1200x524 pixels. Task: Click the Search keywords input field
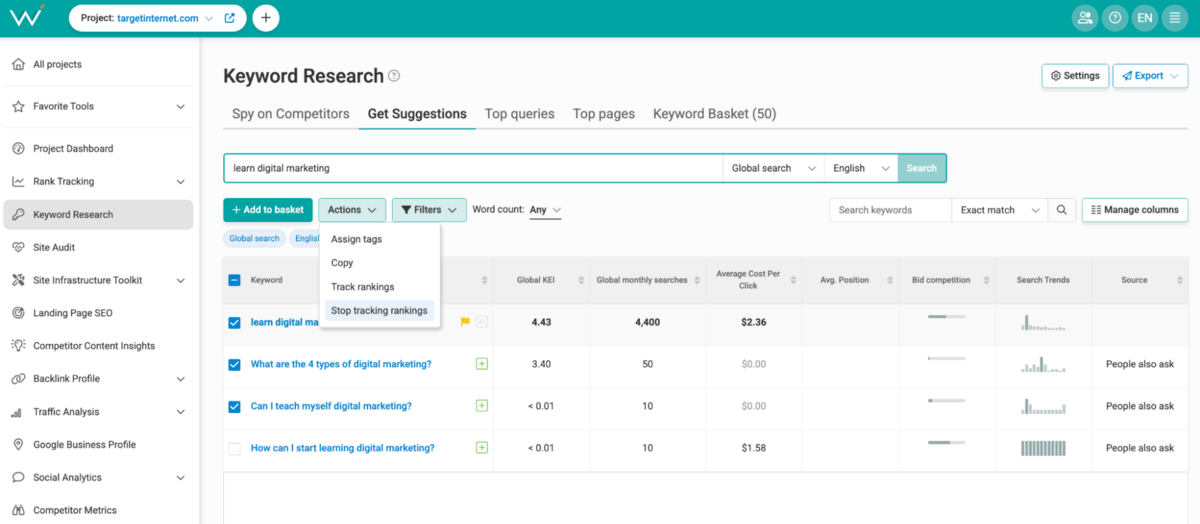(x=890, y=210)
